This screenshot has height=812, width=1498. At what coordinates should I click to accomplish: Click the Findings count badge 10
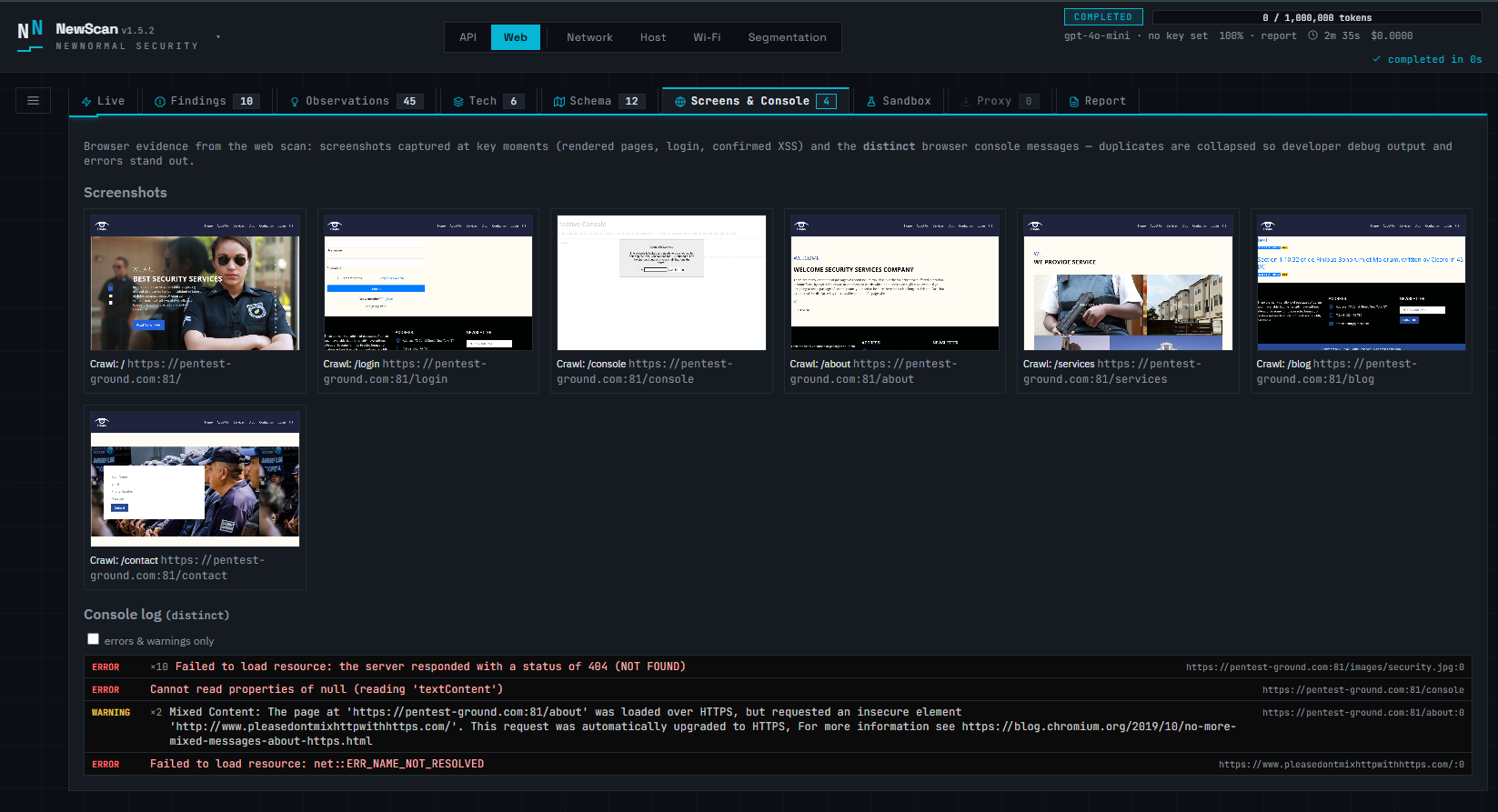[246, 101]
